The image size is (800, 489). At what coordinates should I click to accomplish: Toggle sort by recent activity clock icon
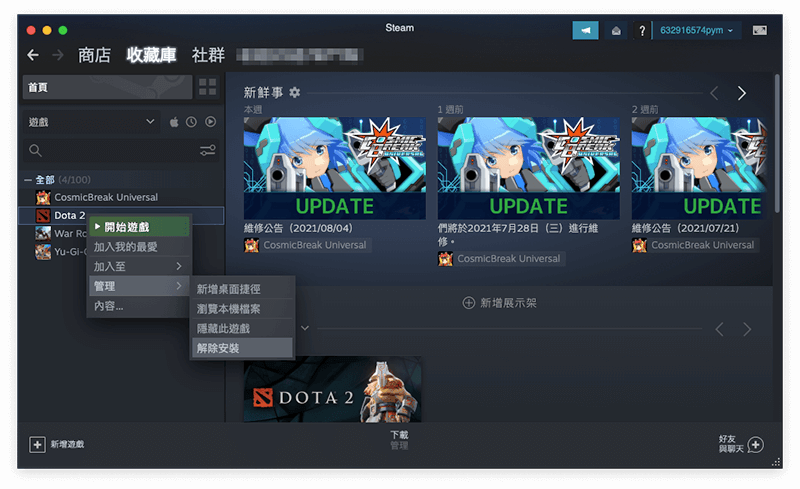click(x=191, y=122)
